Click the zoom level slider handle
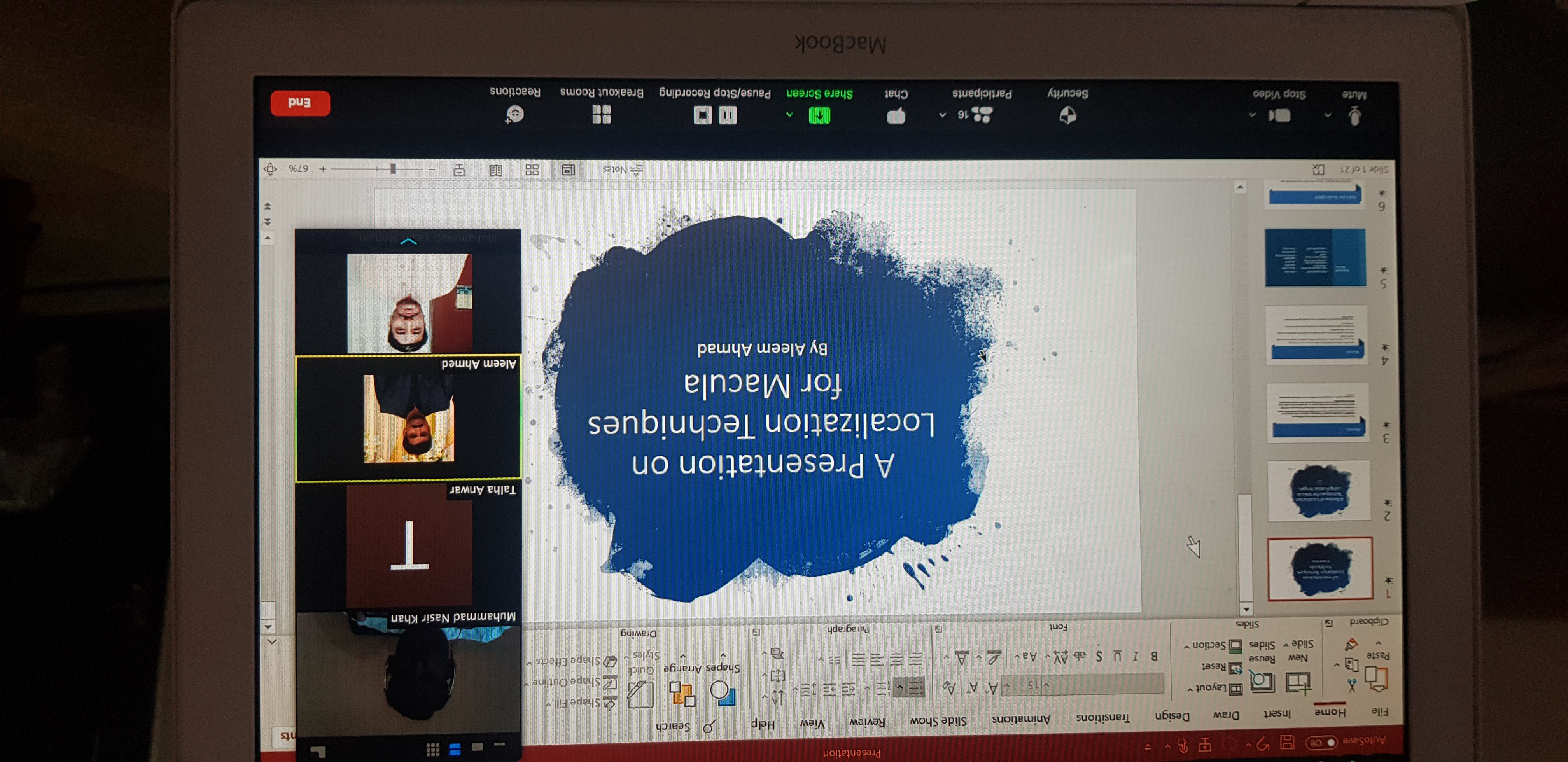This screenshot has height=762, width=1568. click(393, 169)
